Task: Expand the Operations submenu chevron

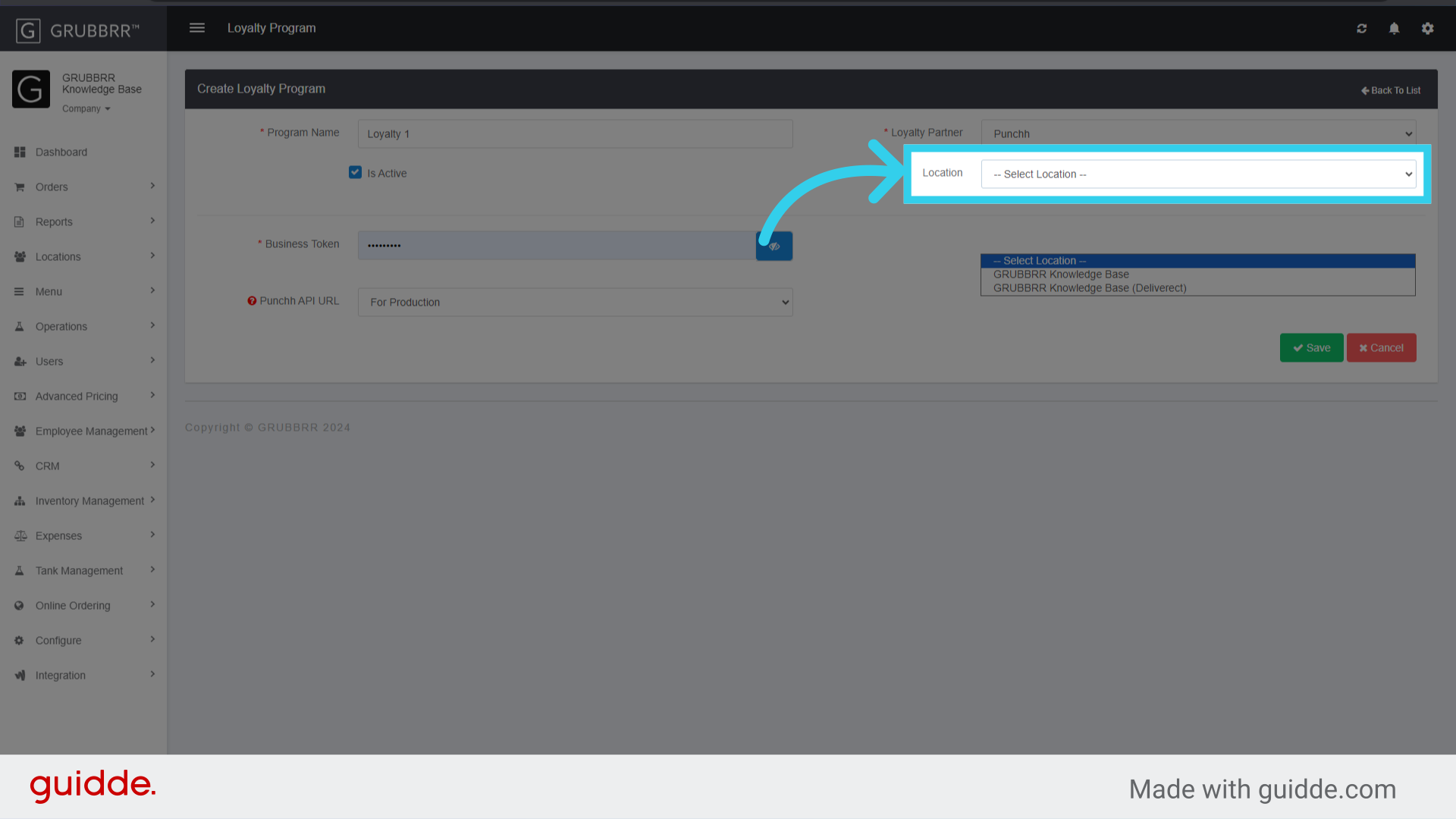Action: point(152,325)
